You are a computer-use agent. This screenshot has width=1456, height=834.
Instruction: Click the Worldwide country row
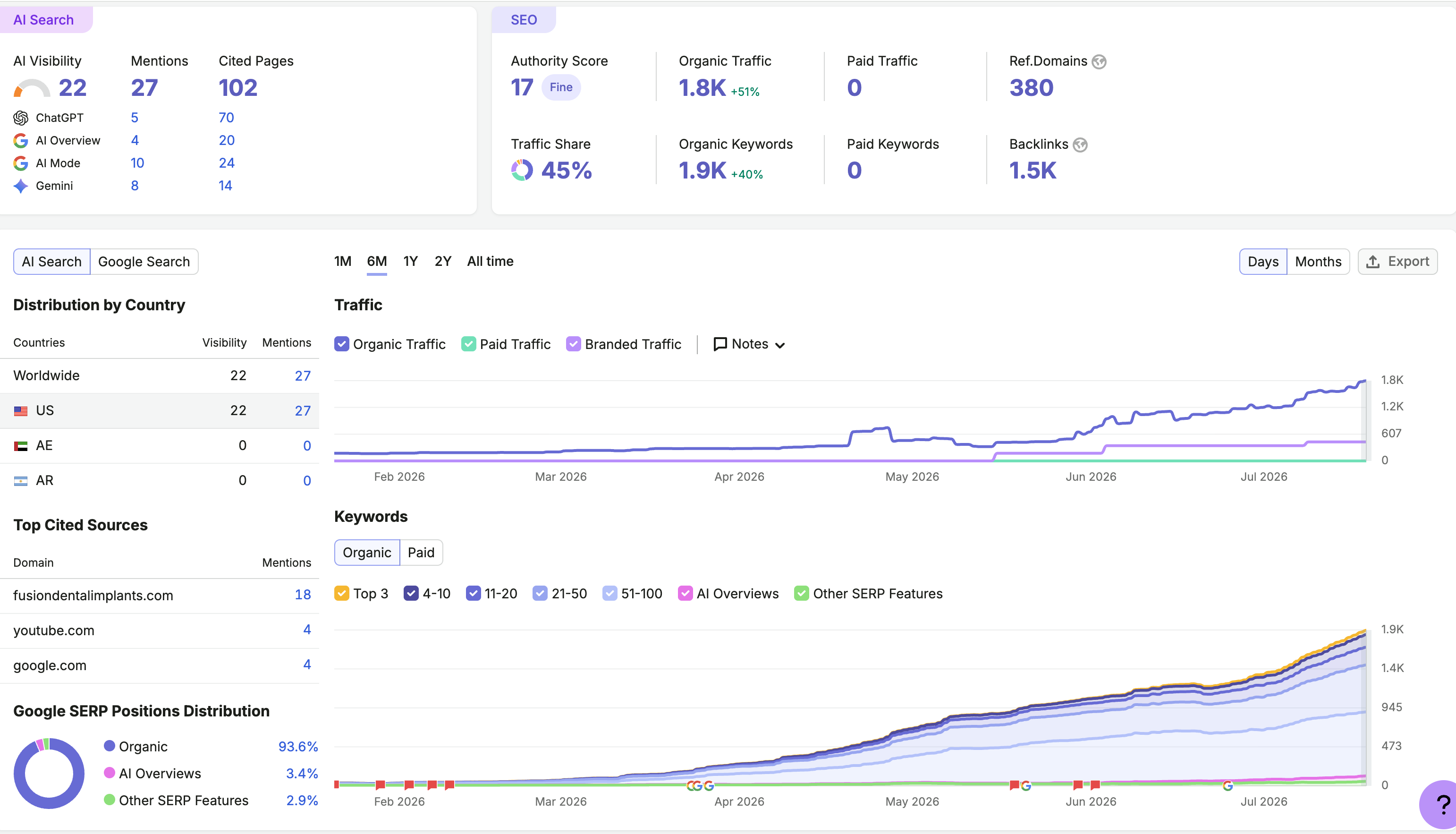pyautogui.click(x=160, y=376)
